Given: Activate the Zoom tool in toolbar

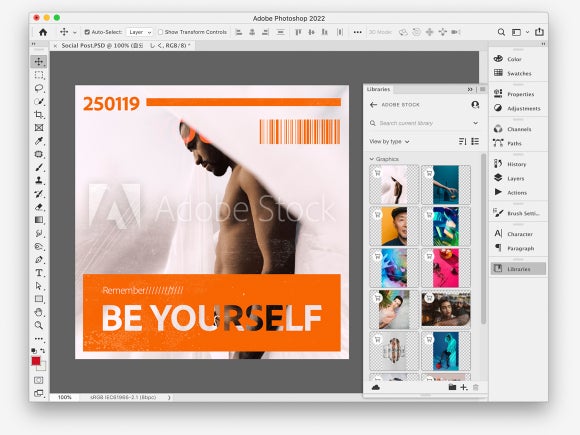Looking at the screenshot, I should 39,325.
